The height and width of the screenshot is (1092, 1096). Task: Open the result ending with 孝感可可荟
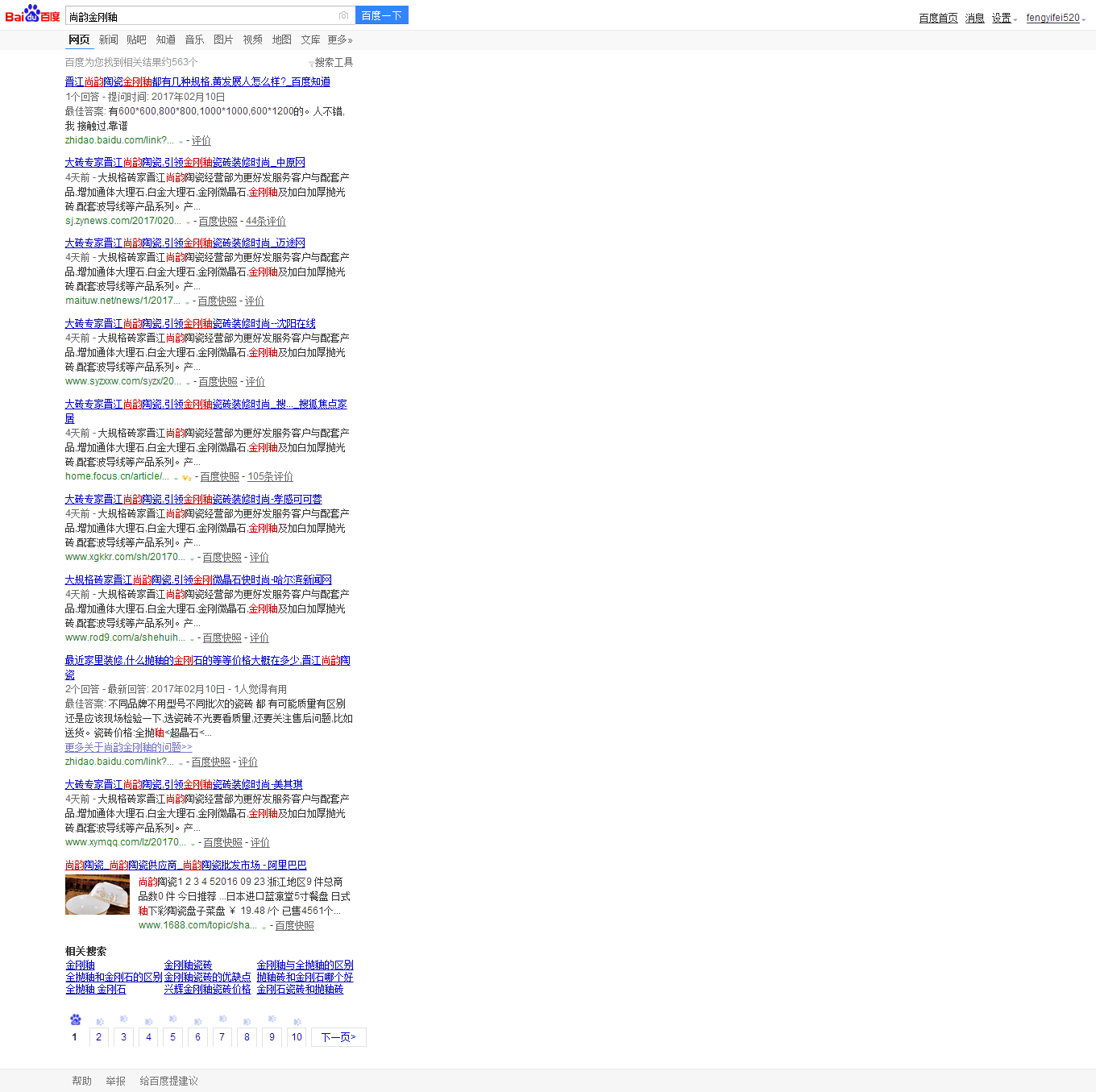(193, 499)
